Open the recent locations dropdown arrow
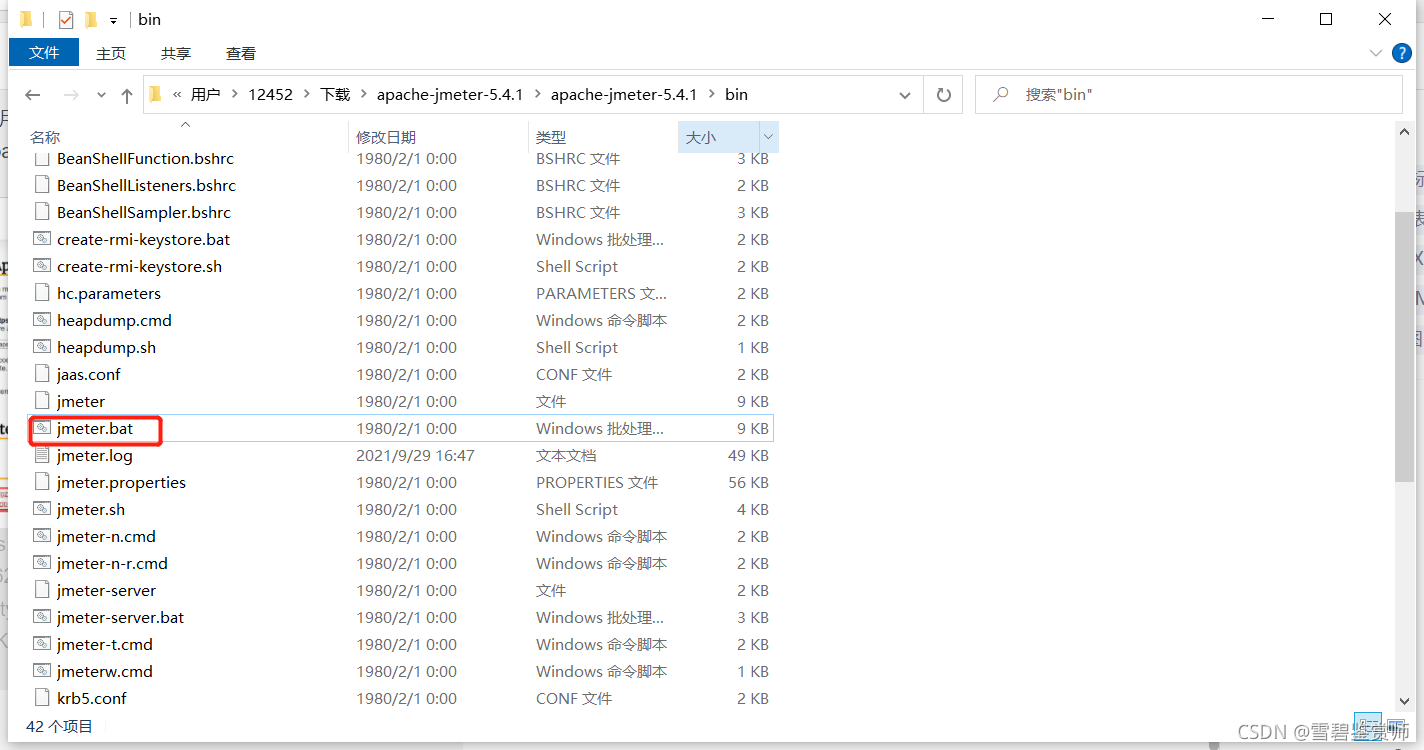Screen dimensions: 1424x750 (x=101, y=95)
